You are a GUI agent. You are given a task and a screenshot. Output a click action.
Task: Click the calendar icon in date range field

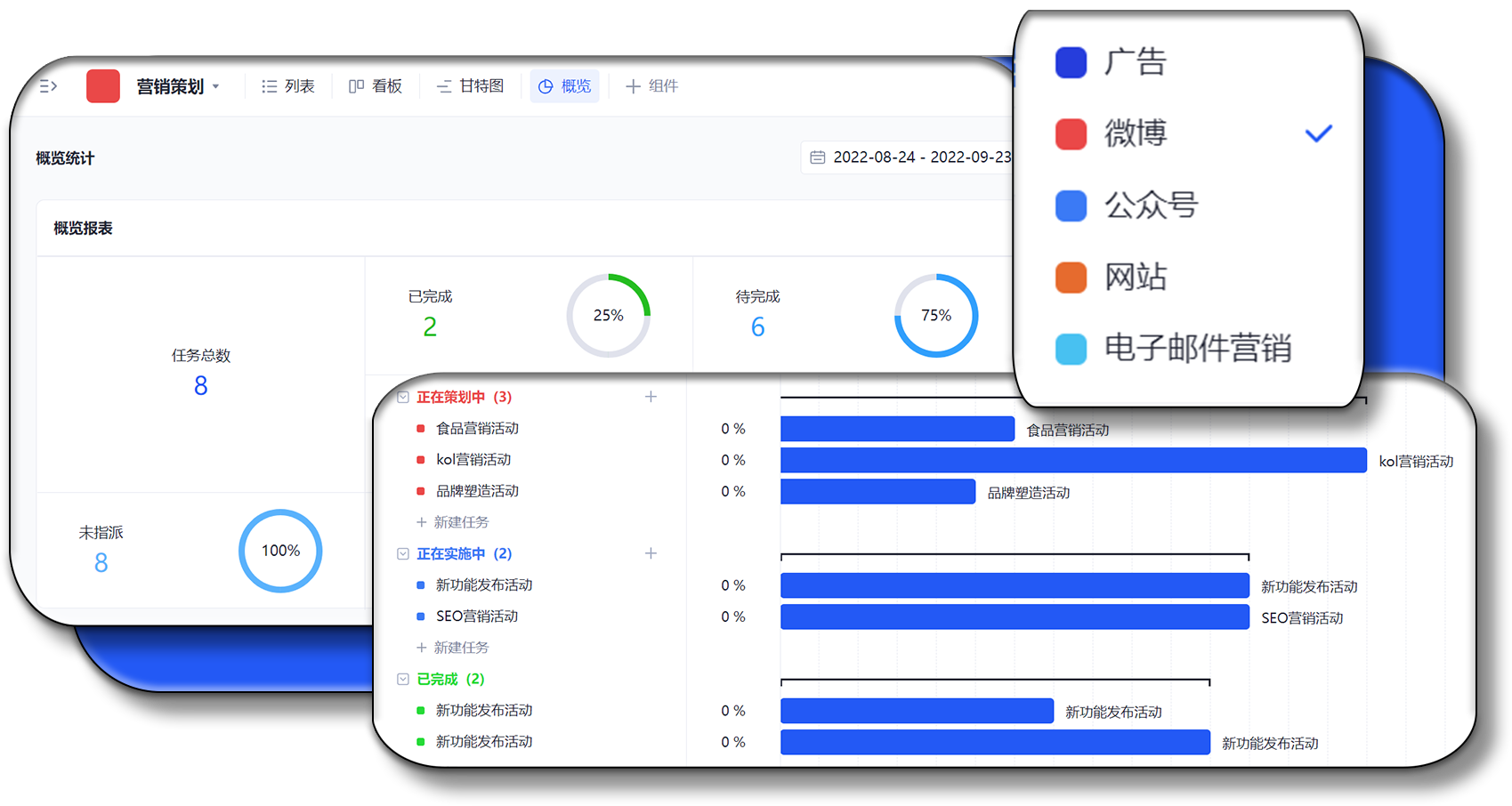coord(817,157)
